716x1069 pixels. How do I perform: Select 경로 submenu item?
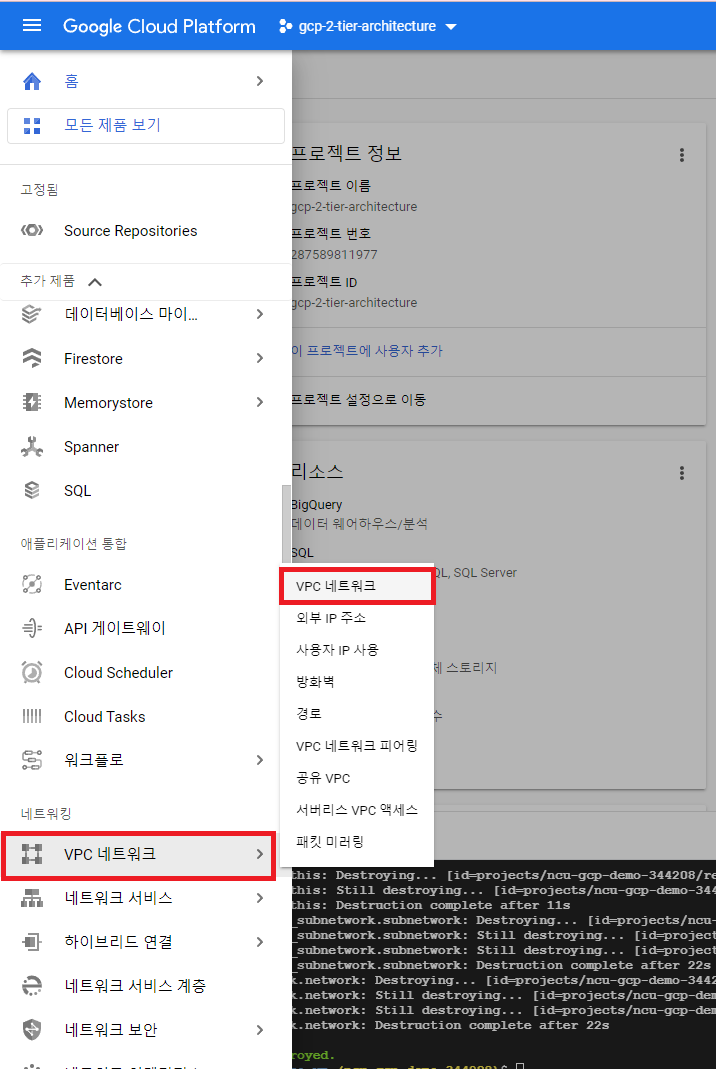357,714
